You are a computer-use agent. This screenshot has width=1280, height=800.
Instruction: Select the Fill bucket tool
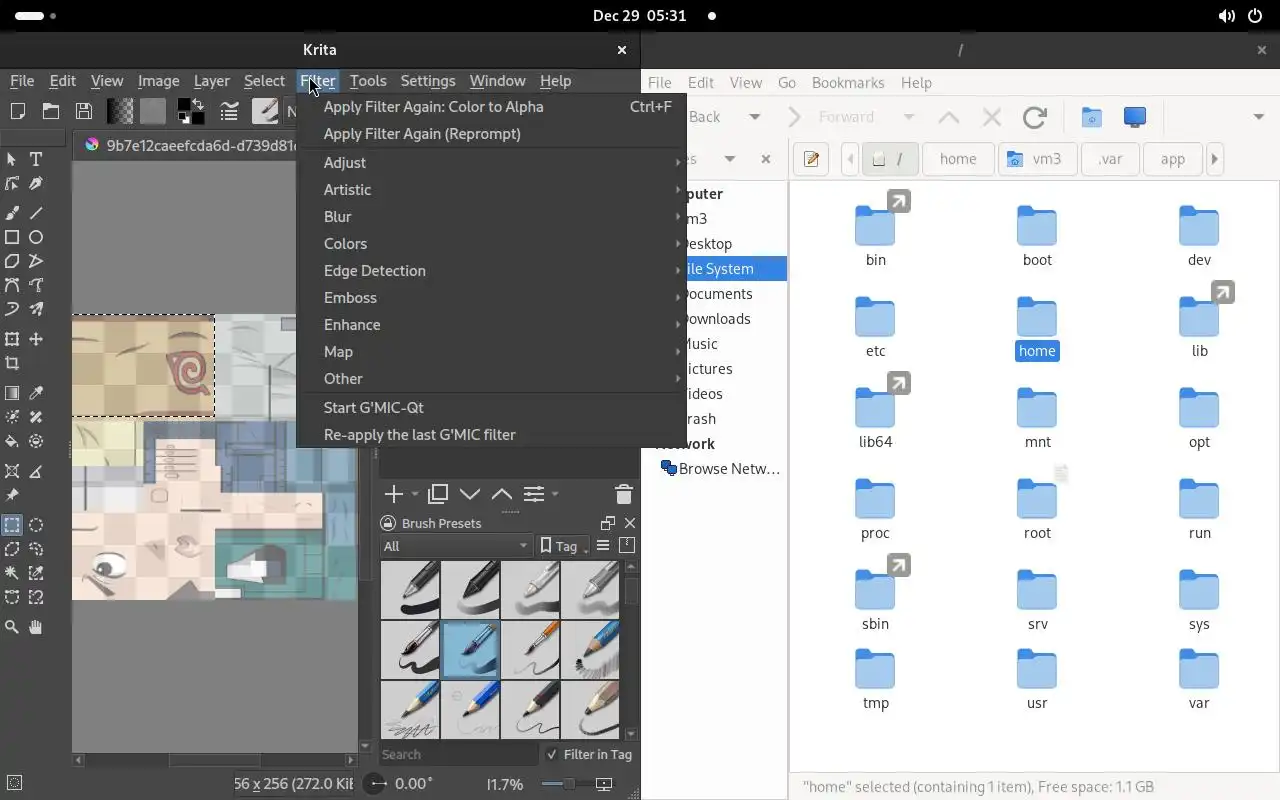coord(12,441)
